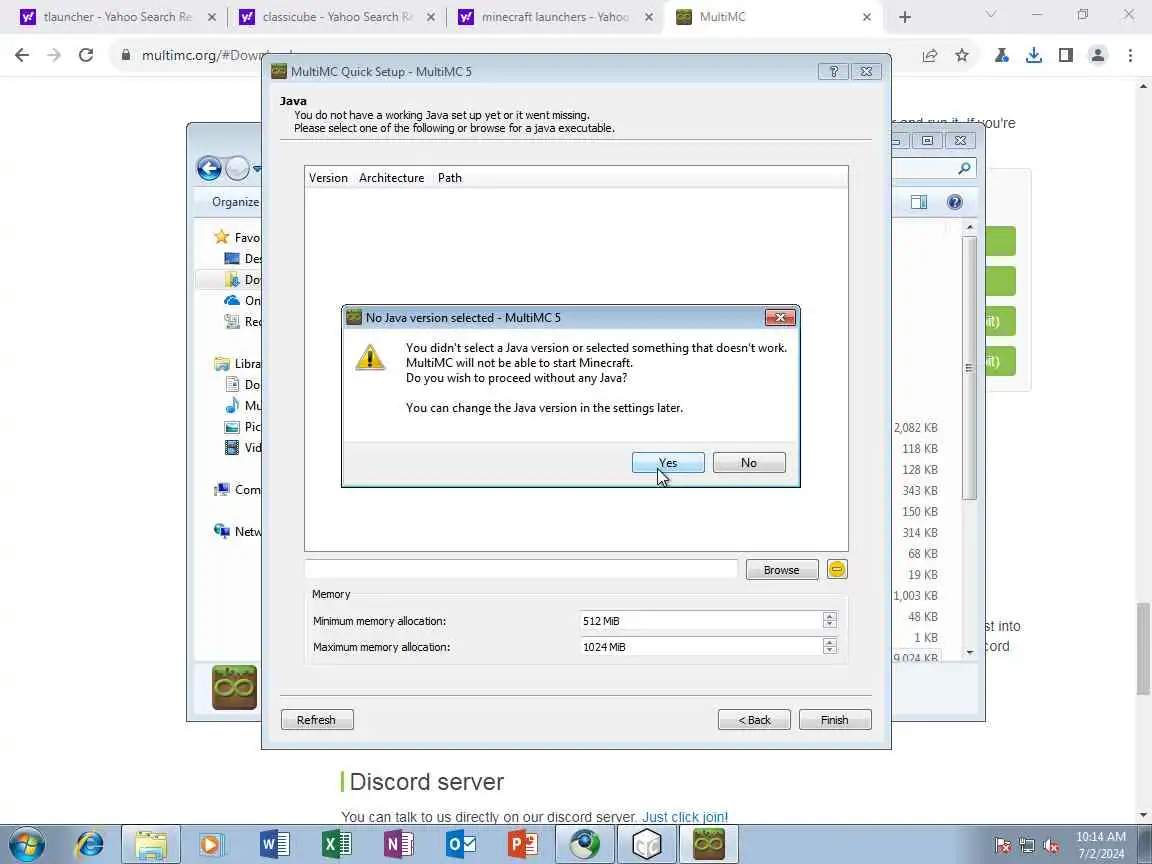1152x864 pixels.
Task: Select Videos library in Explorer sidebar
Action: point(242,447)
